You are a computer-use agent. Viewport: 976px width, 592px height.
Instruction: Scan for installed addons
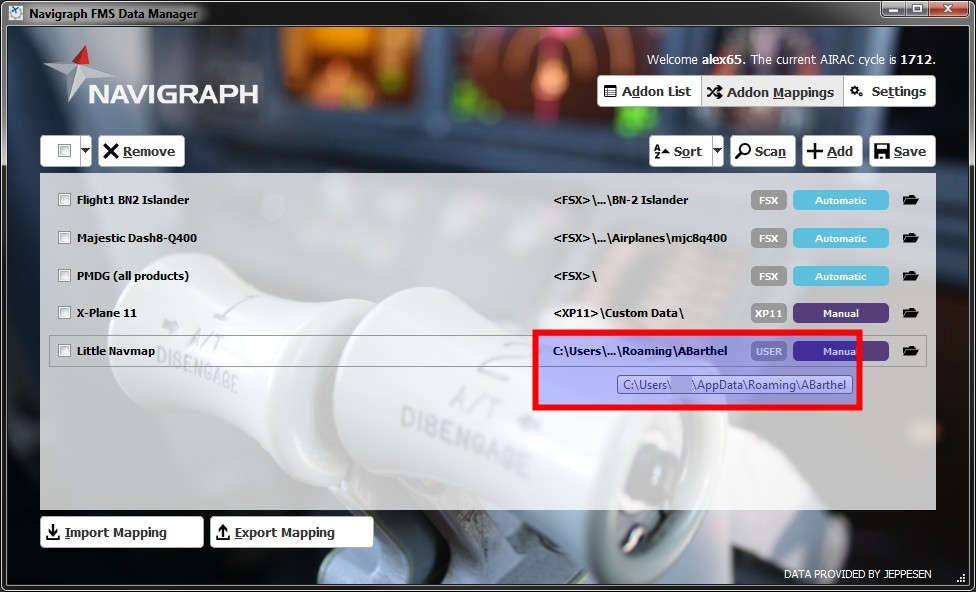pyautogui.click(x=762, y=151)
